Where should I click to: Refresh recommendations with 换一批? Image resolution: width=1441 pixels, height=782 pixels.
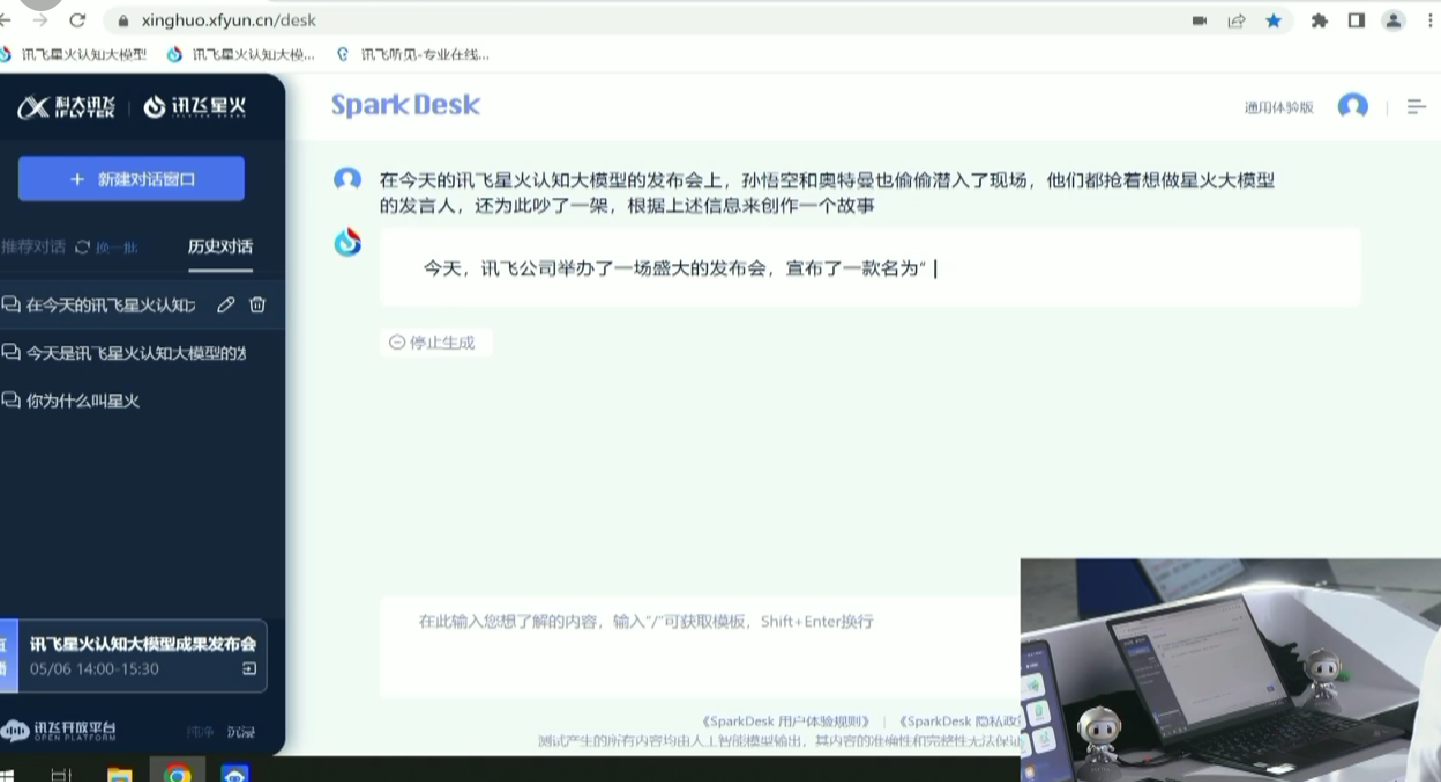(x=107, y=247)
